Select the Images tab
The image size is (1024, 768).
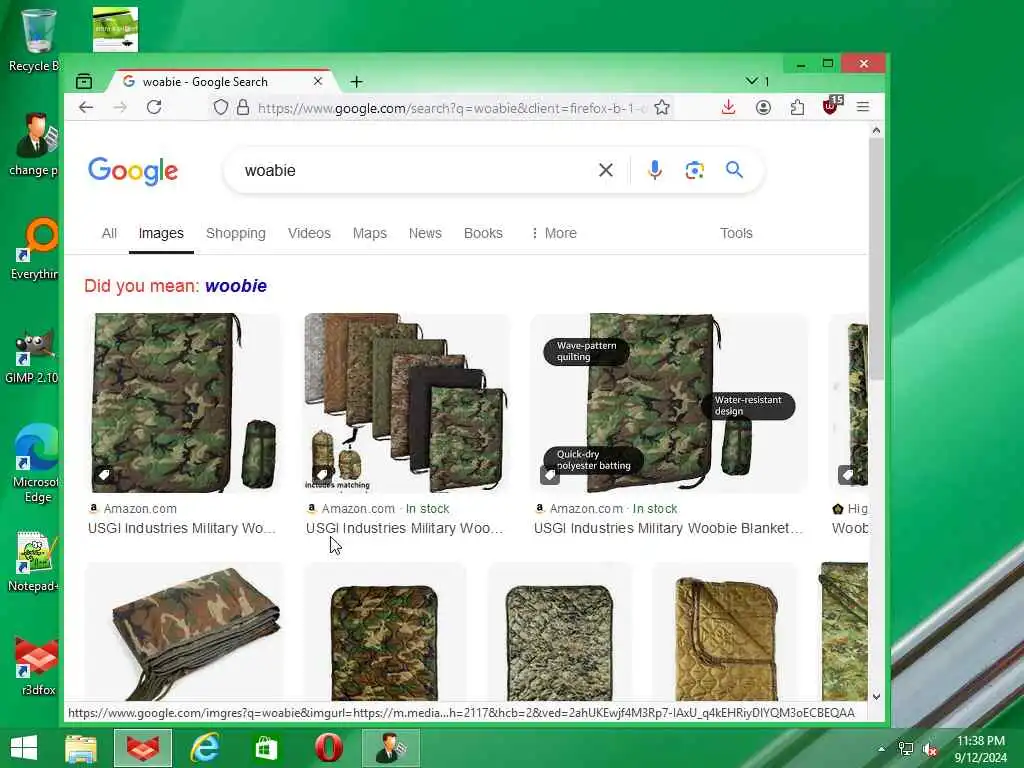(x=161, y=233)
